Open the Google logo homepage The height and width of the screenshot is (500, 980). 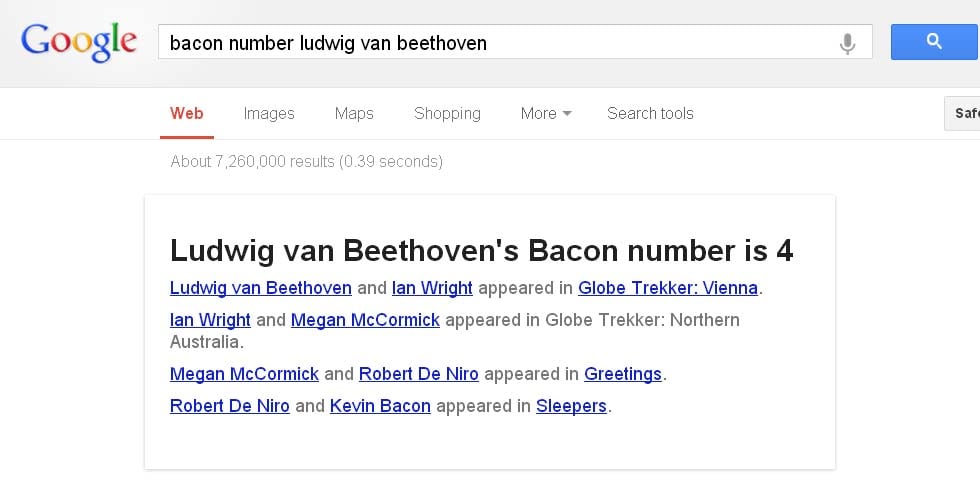tap(79, 42)
